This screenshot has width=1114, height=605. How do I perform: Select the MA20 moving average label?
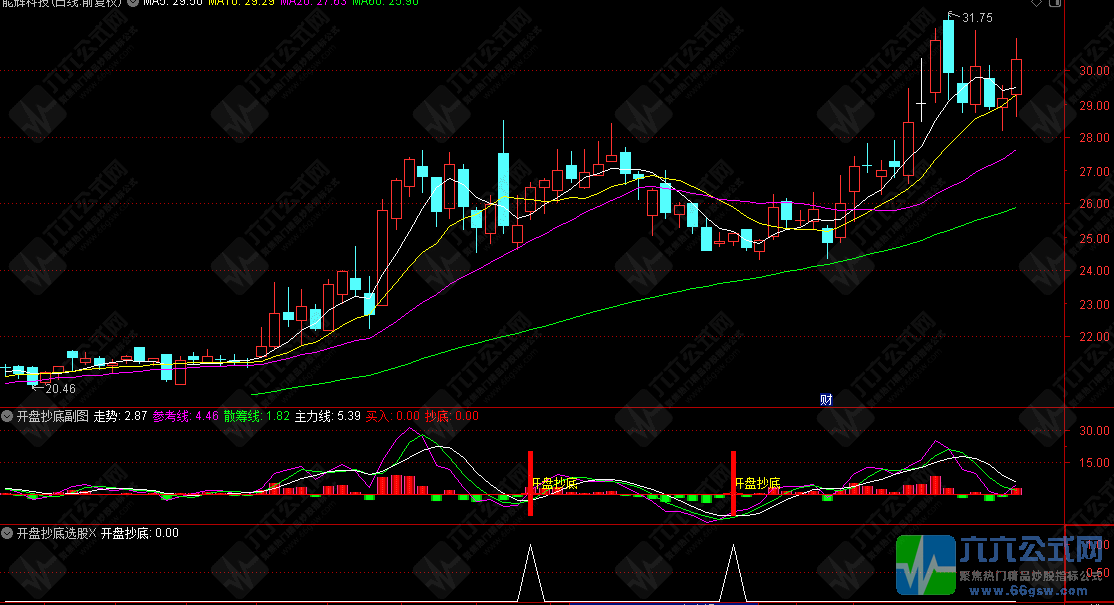click(313, 3)
